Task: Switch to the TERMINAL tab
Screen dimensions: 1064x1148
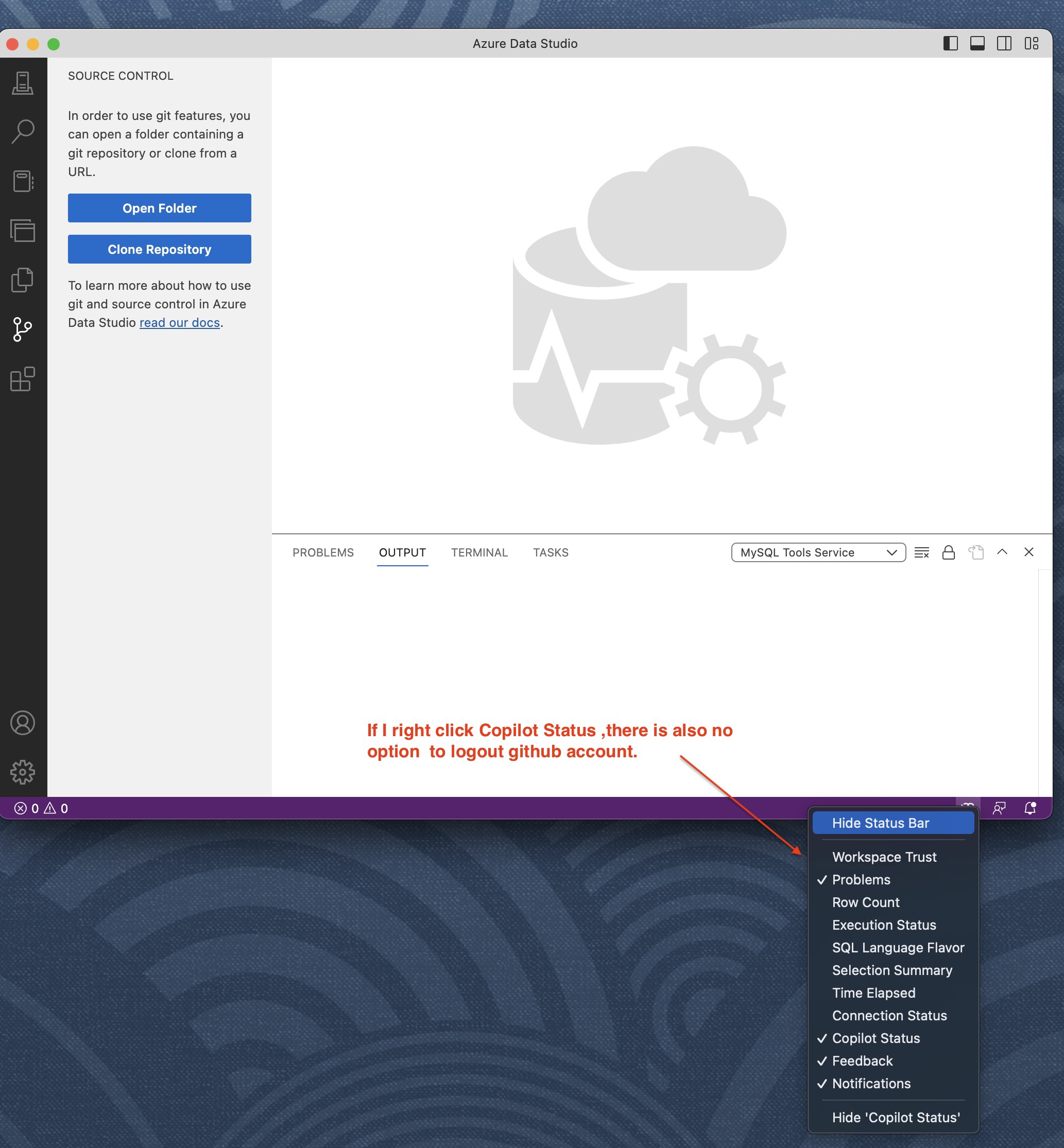Action: coord(479,552)
